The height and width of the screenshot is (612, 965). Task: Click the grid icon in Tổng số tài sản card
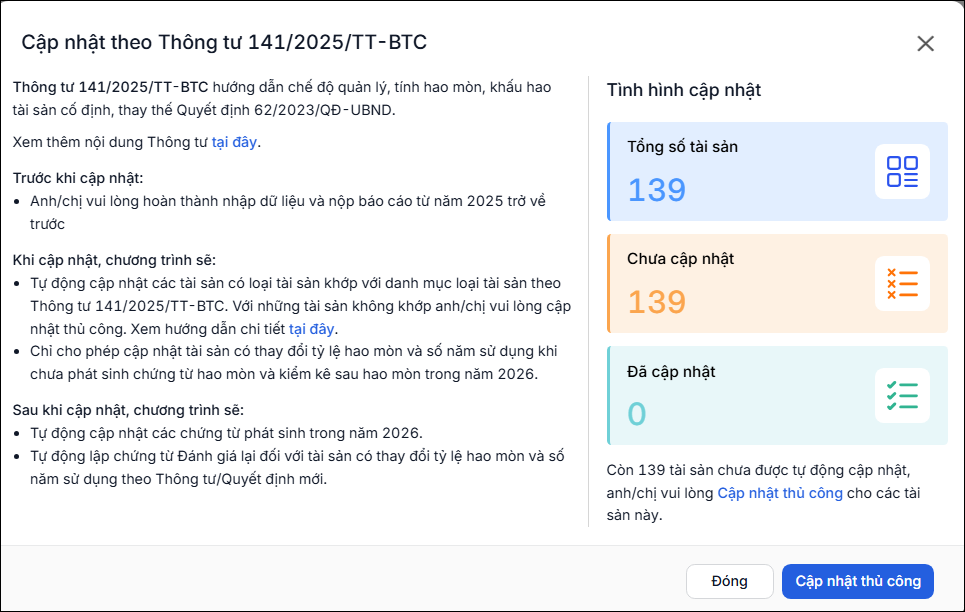pyautogui.click(x=902, y=171)
